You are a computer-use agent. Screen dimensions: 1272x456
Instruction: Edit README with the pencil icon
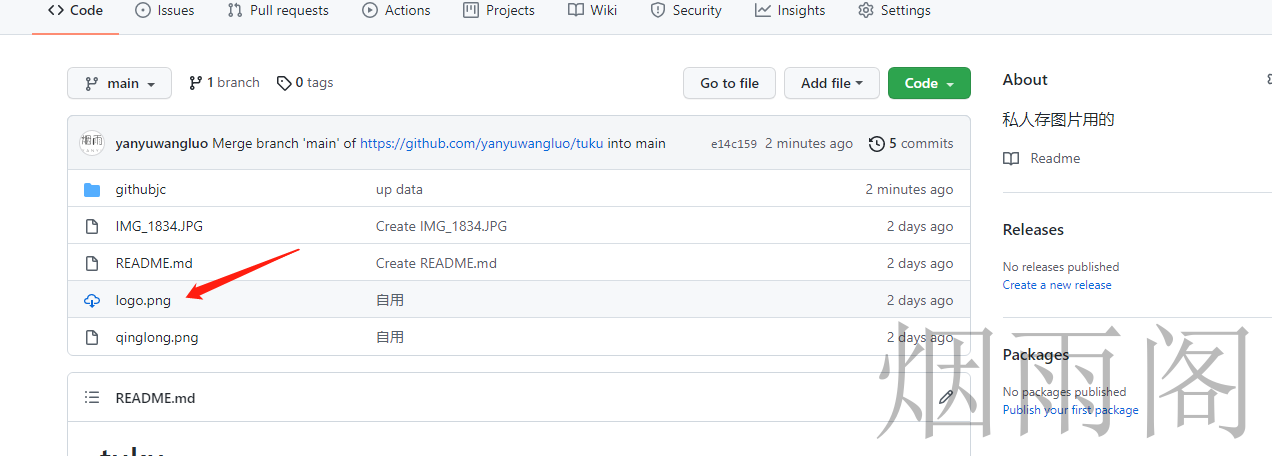tap(946, 397)
